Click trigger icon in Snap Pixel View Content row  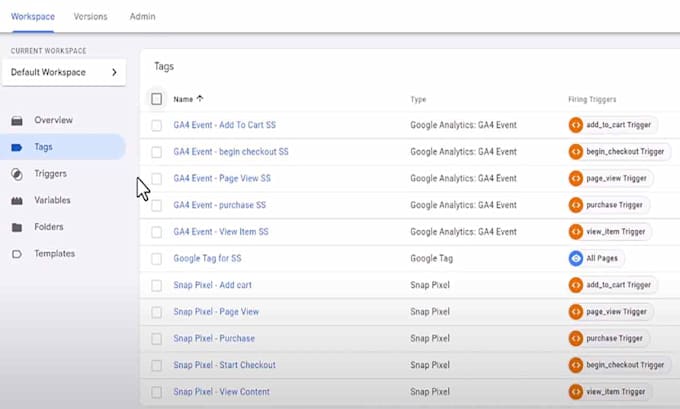[x=575, y=392]
